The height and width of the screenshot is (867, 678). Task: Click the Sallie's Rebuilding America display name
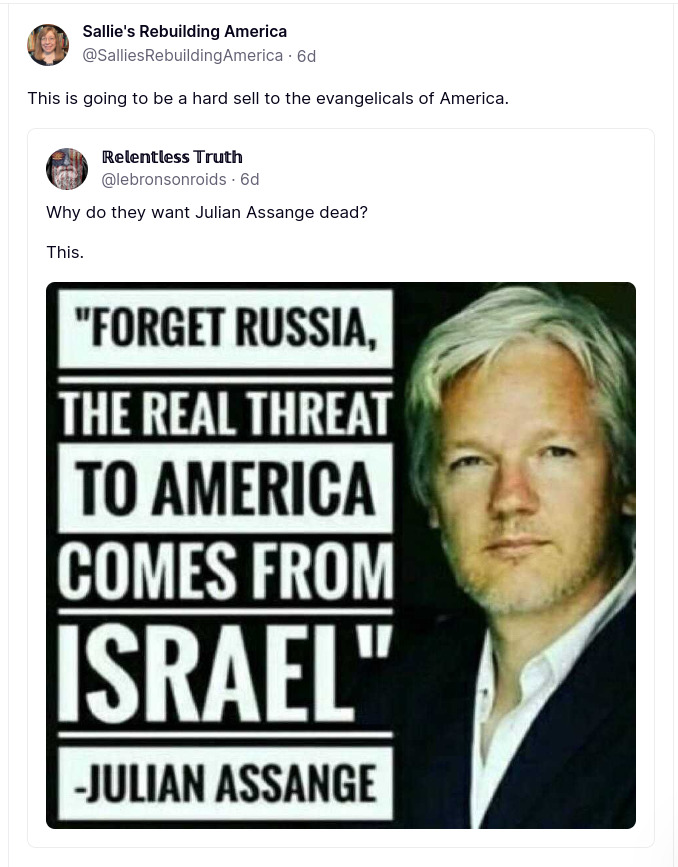tap(185, 32)
